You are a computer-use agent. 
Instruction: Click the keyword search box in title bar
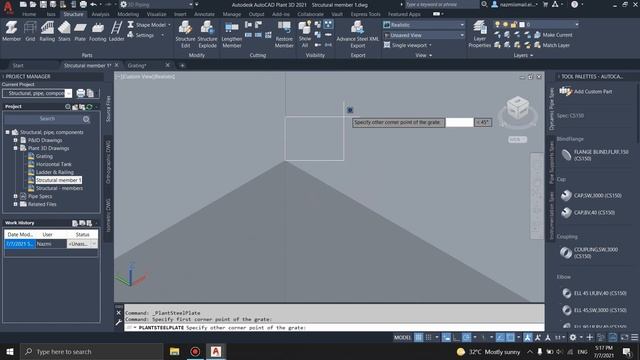(441, 4)
